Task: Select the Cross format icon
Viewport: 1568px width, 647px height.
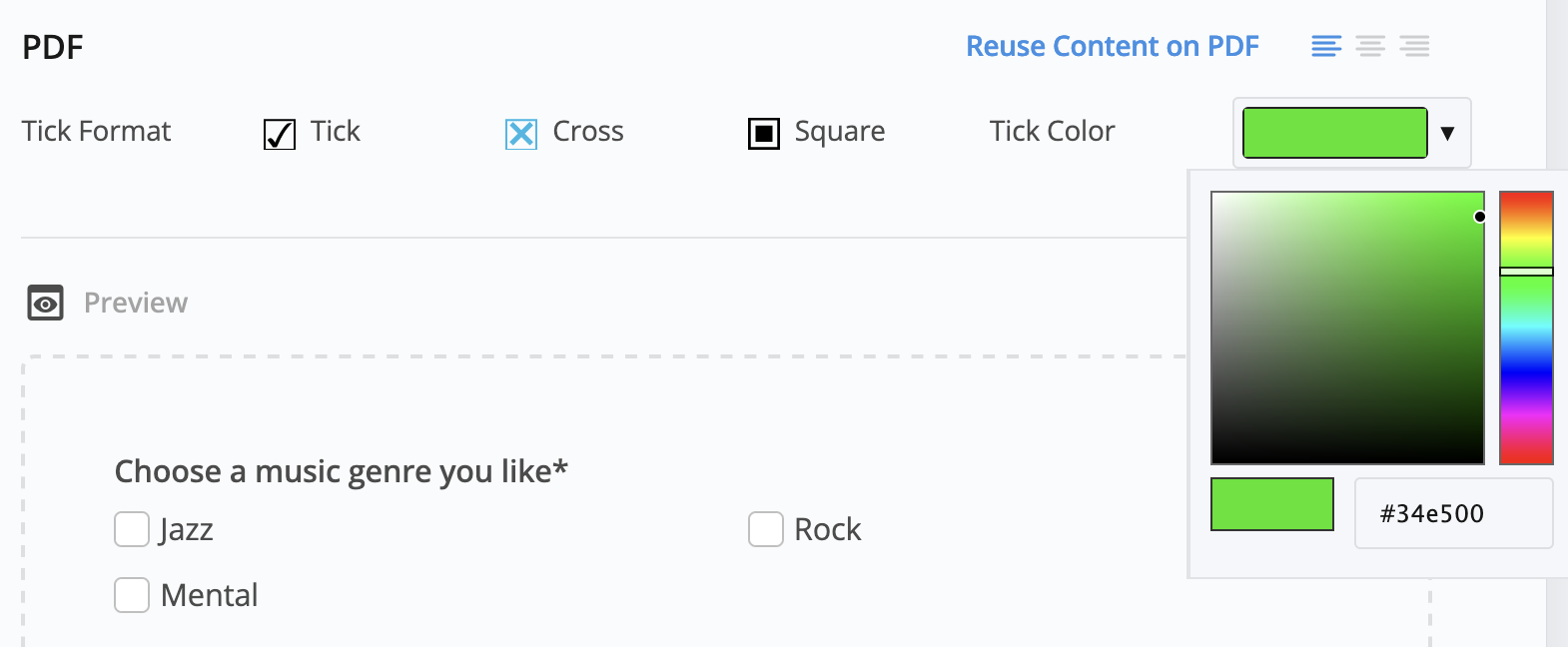Action: 521,134
